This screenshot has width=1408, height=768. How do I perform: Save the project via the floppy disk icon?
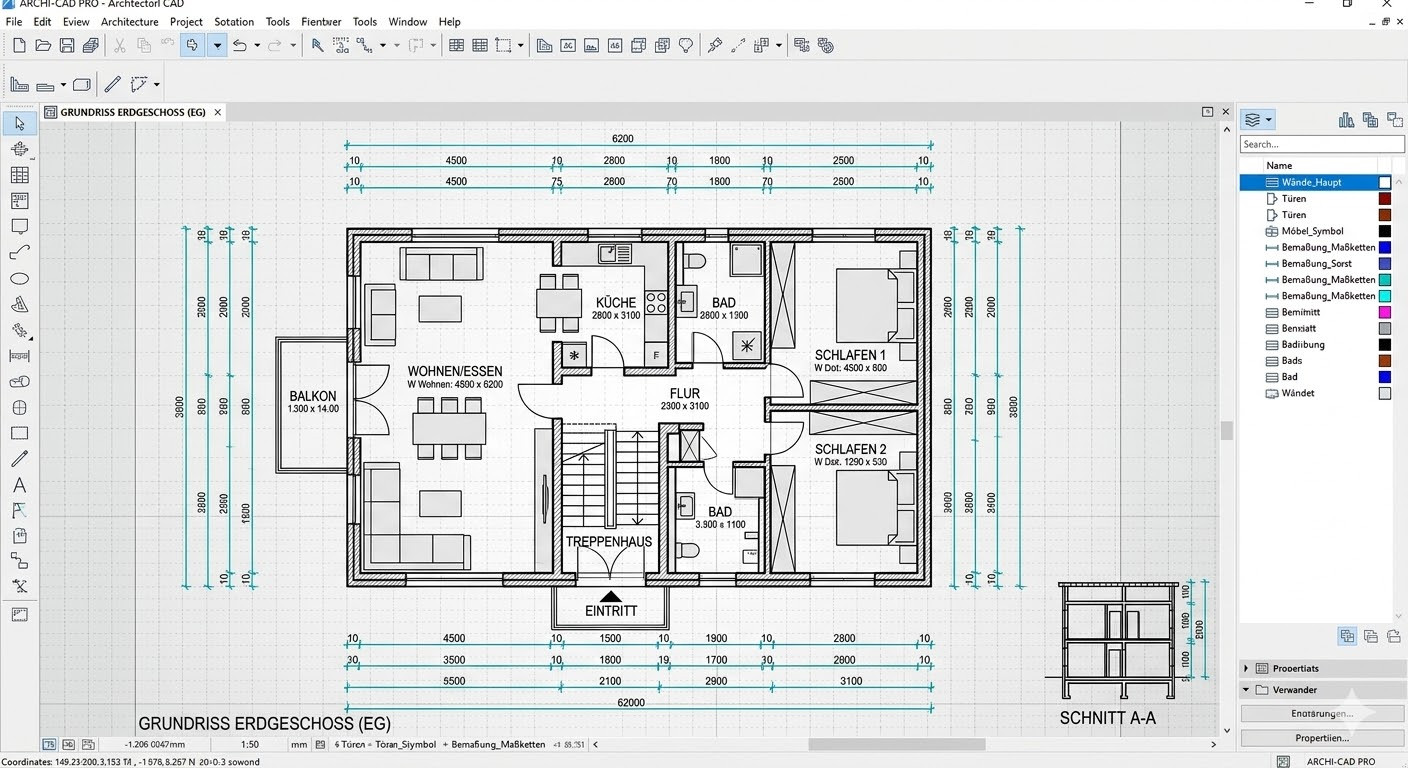click(66, 45)
